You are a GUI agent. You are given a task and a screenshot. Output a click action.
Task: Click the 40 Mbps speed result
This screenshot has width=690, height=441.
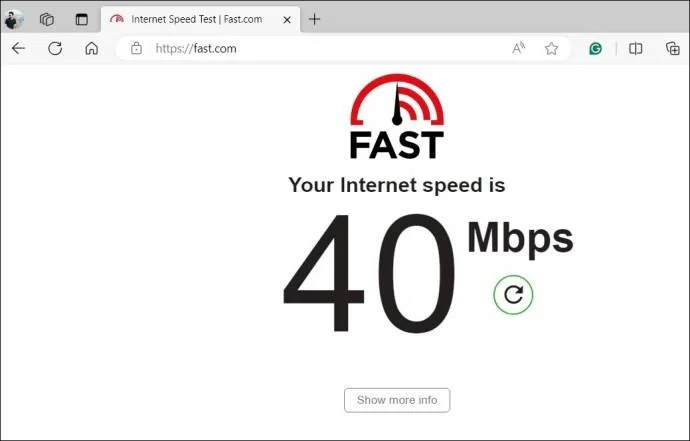click(427, 272)
